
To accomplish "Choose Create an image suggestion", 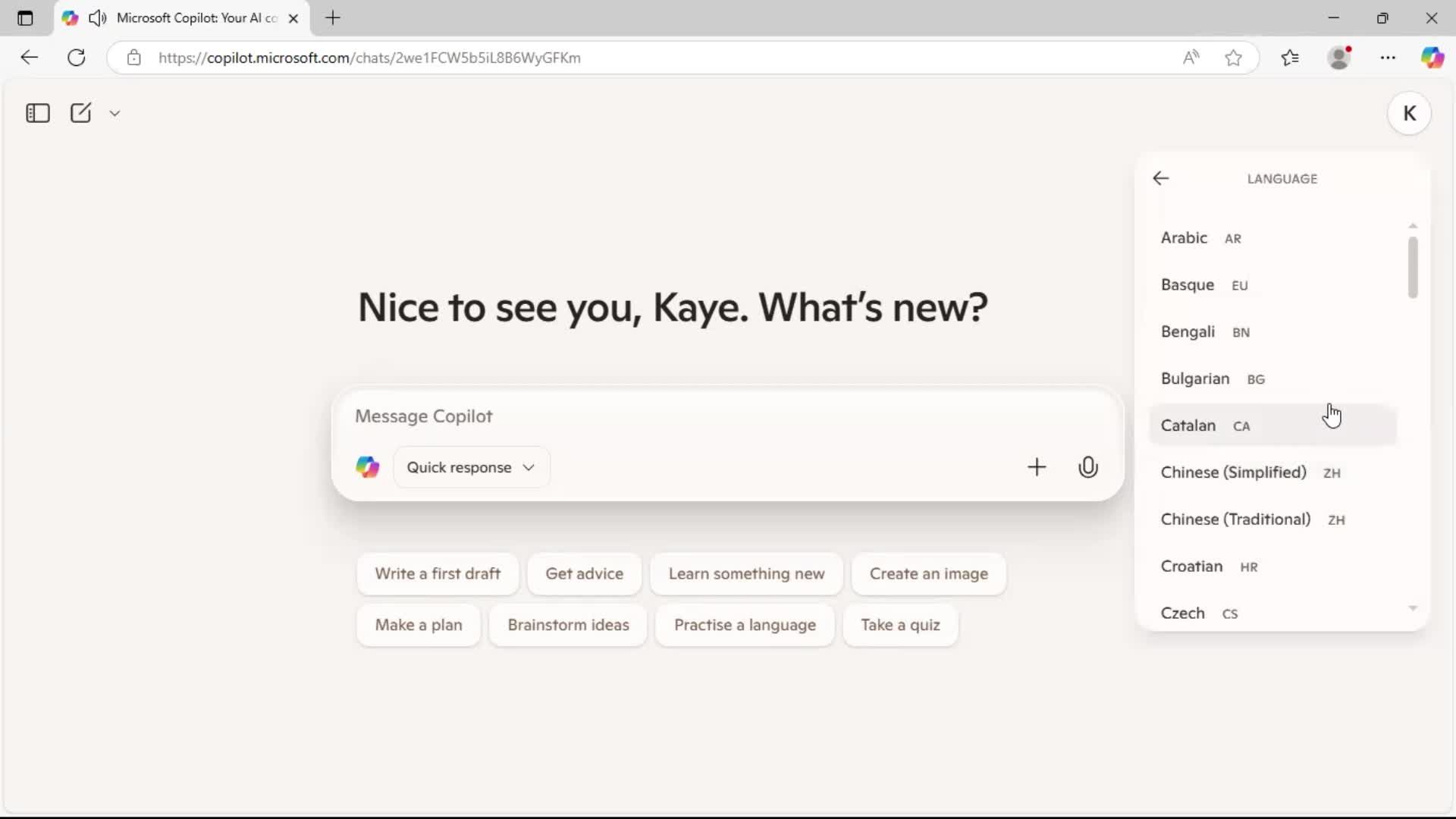I will click(928, 574).
